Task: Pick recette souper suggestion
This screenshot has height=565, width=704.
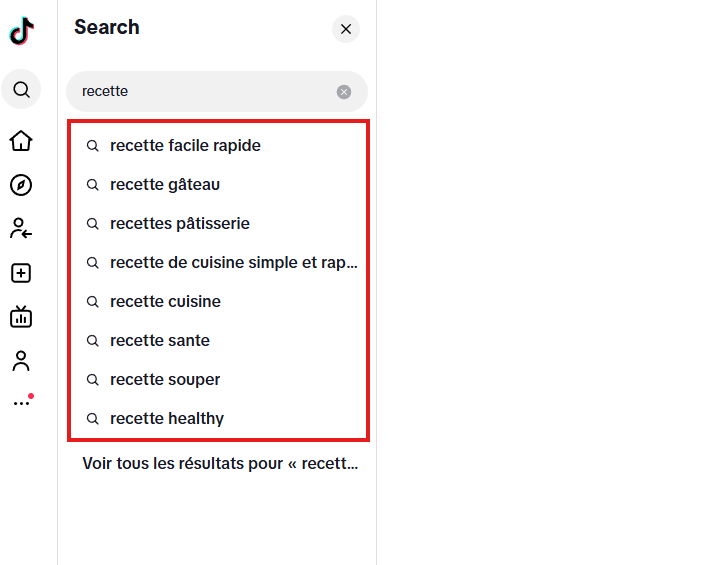Action: pyautogui.click(x=165, y=380)
